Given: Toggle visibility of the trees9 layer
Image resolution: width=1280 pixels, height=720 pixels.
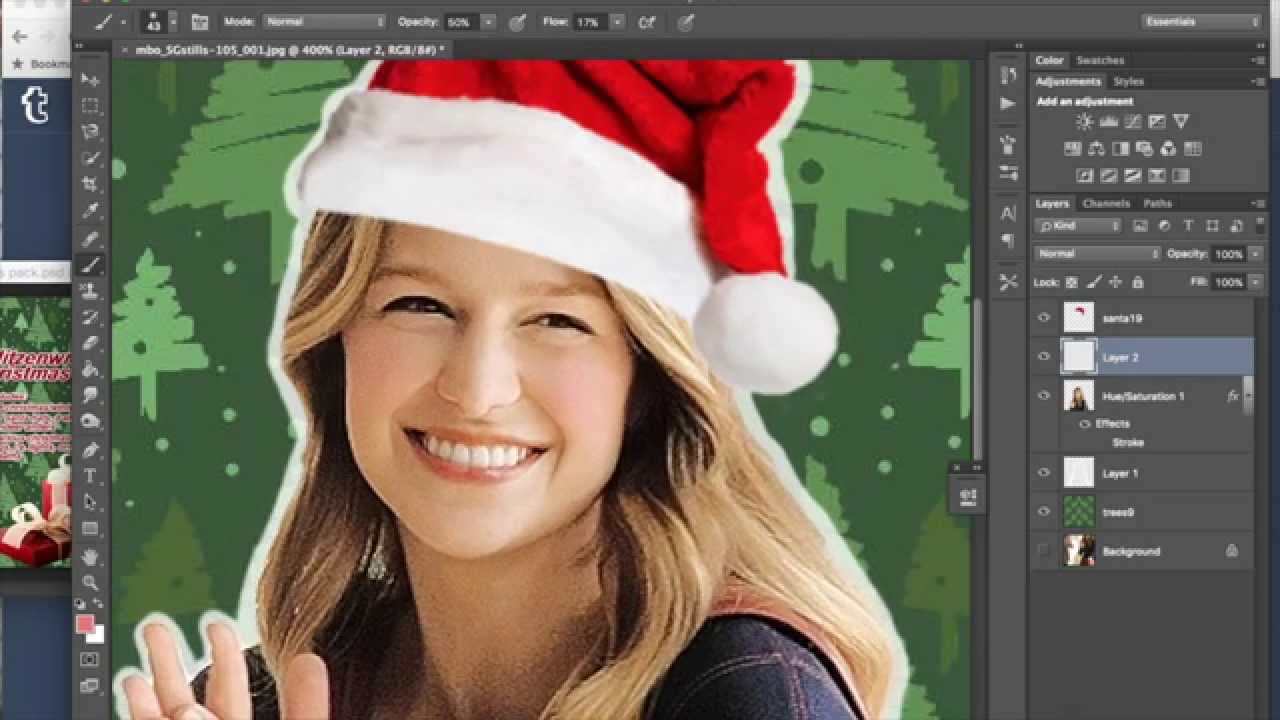Looking at the screenshot, I should pos(1043,511).
